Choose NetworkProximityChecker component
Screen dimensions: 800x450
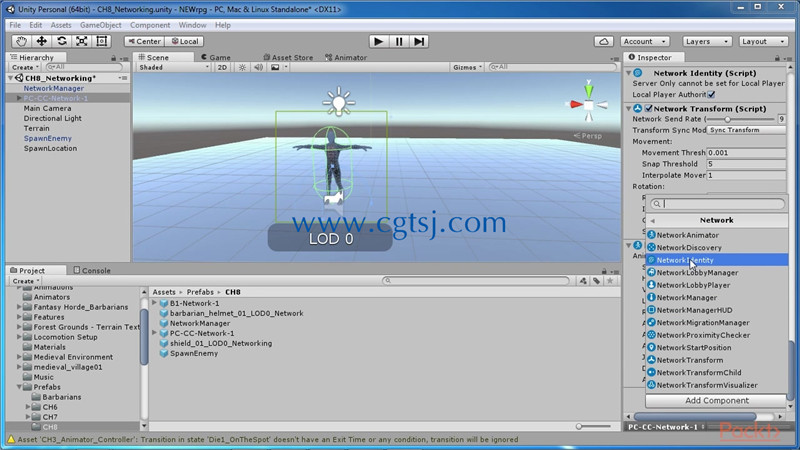717,335
